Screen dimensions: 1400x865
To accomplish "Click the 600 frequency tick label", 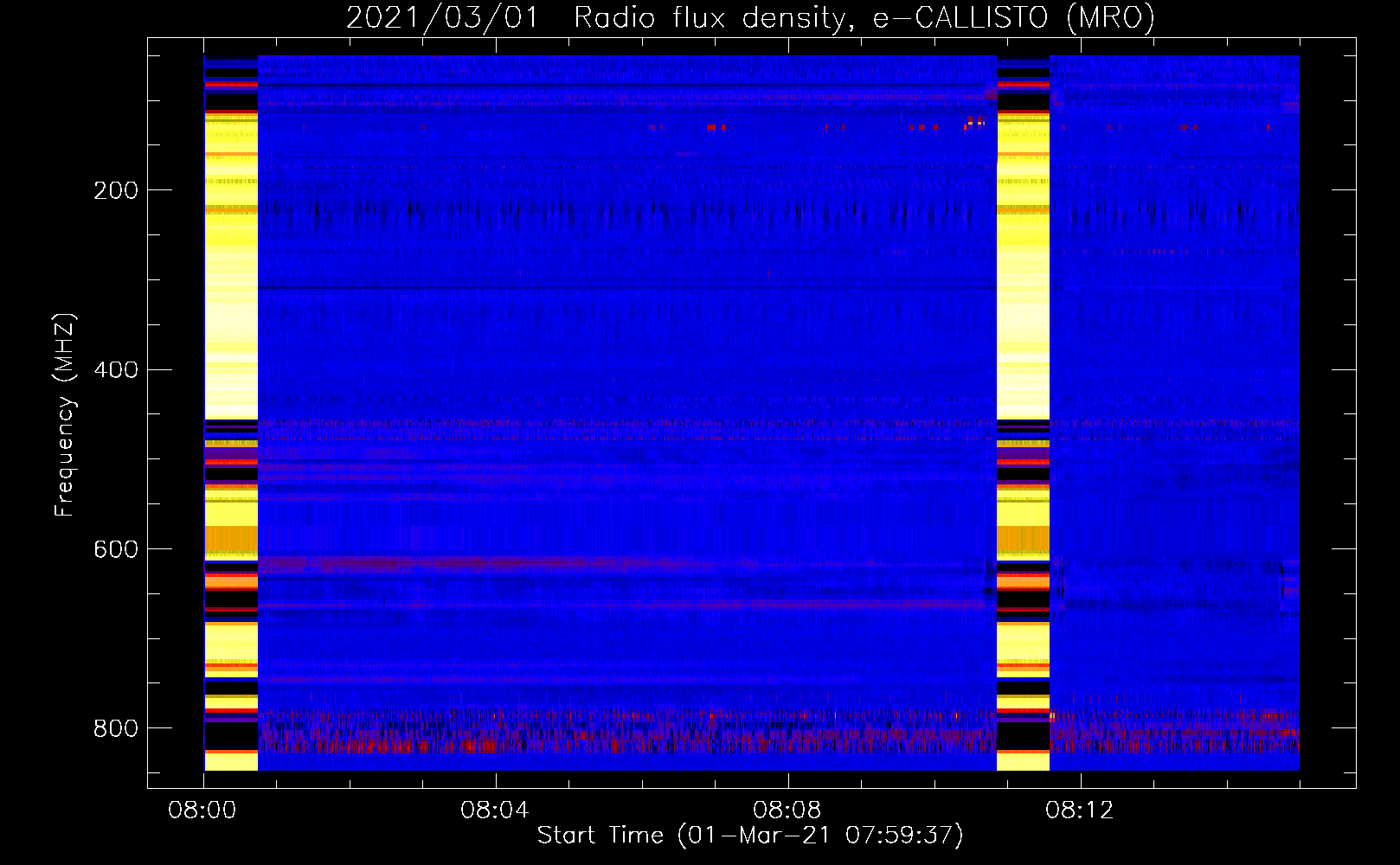I will pos(115,550).
